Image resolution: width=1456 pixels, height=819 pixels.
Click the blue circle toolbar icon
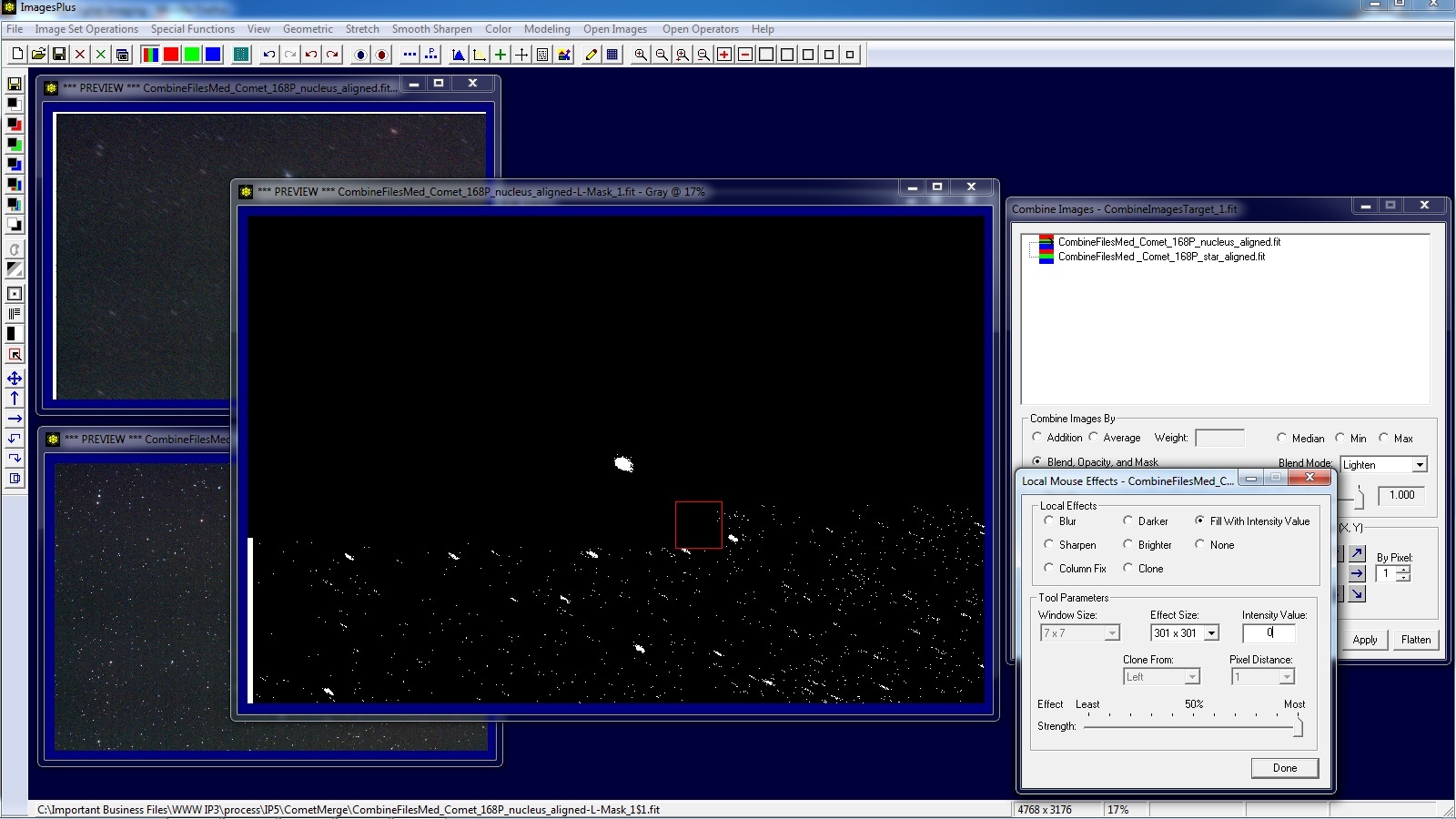click(x=361, y=55)
